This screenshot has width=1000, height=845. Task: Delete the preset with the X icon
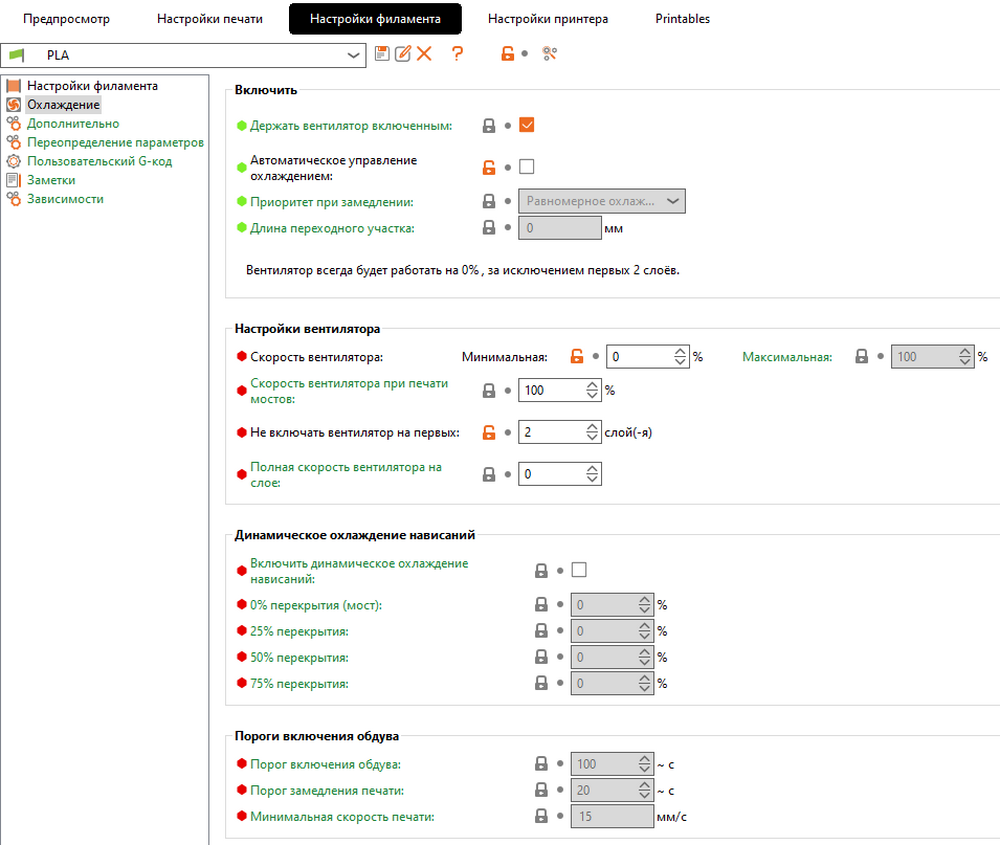[424, 54]
